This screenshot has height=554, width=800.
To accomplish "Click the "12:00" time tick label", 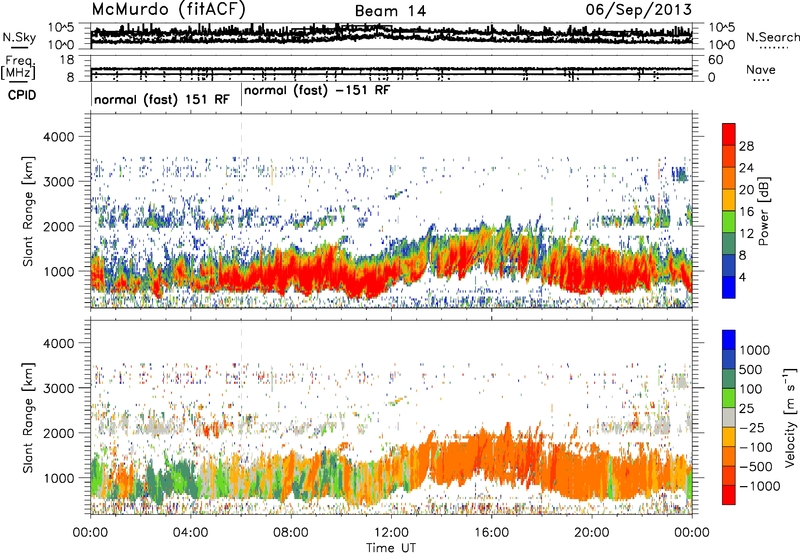I will click(391, 533).
